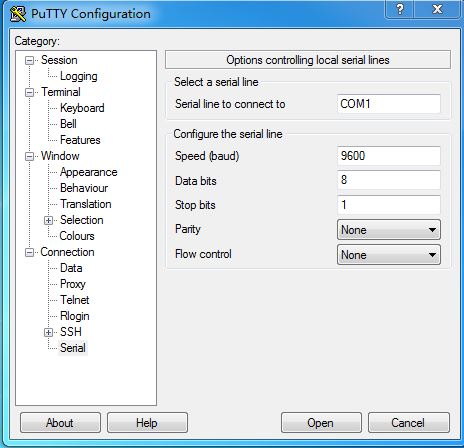Viewport: 464px width, 448px height.
Task: Select SSH category
Action: [x=71, y=332]
